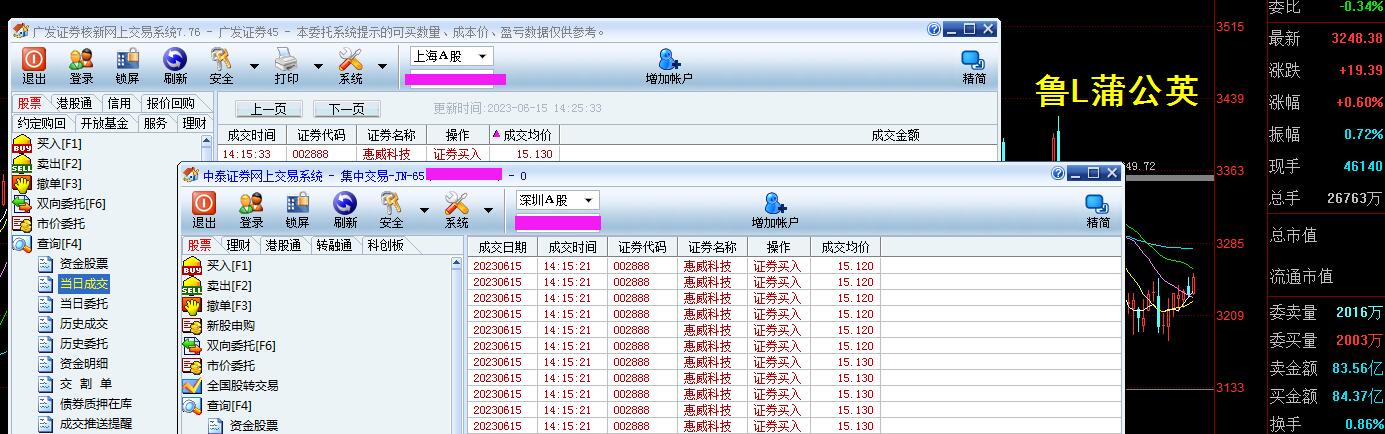1385x434 pixels.
Task: Select 债券质押在库 tree item
Action: pos(96,404)
